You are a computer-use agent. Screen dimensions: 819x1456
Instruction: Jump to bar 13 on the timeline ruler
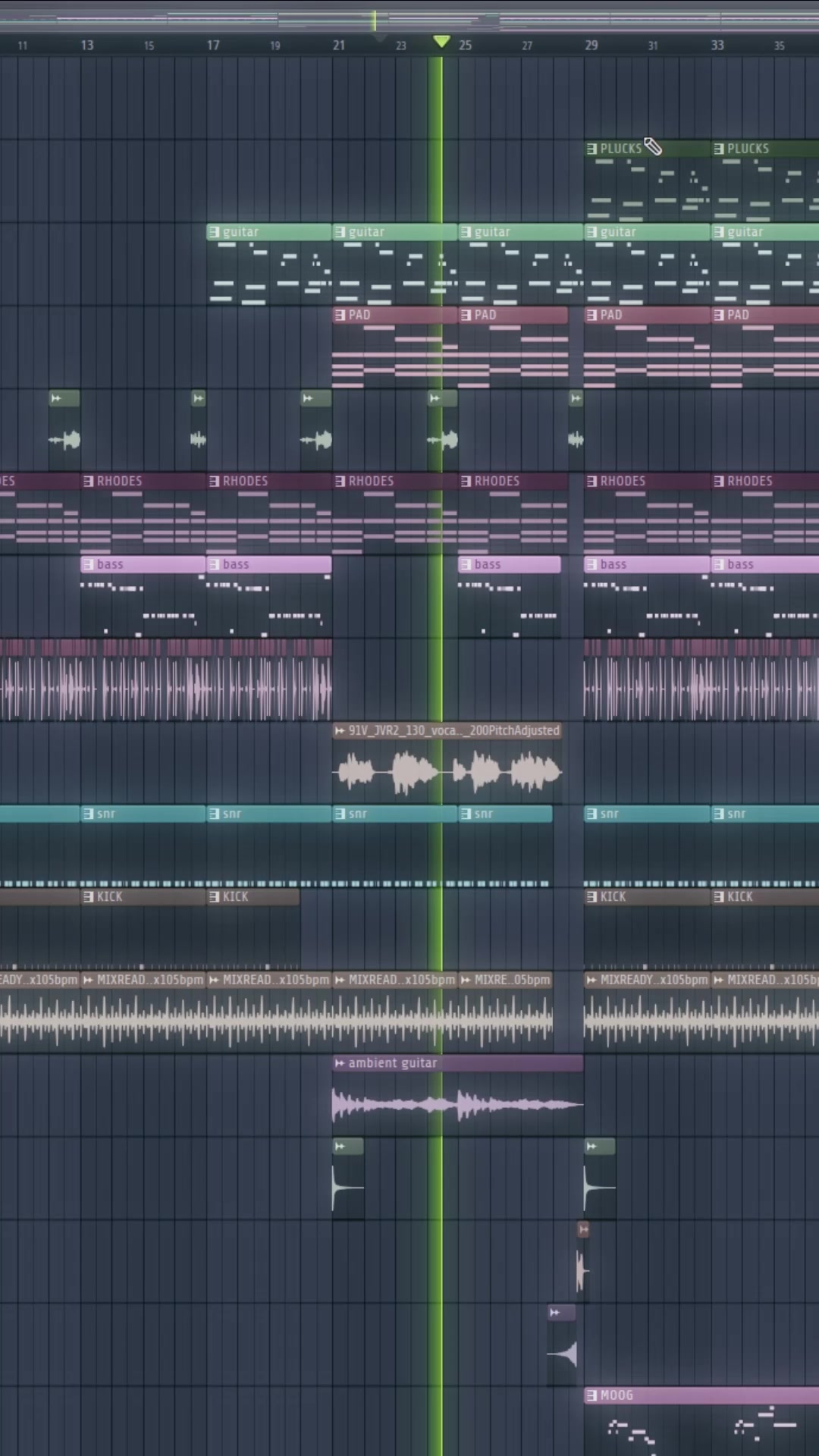[x=87, y=45]
